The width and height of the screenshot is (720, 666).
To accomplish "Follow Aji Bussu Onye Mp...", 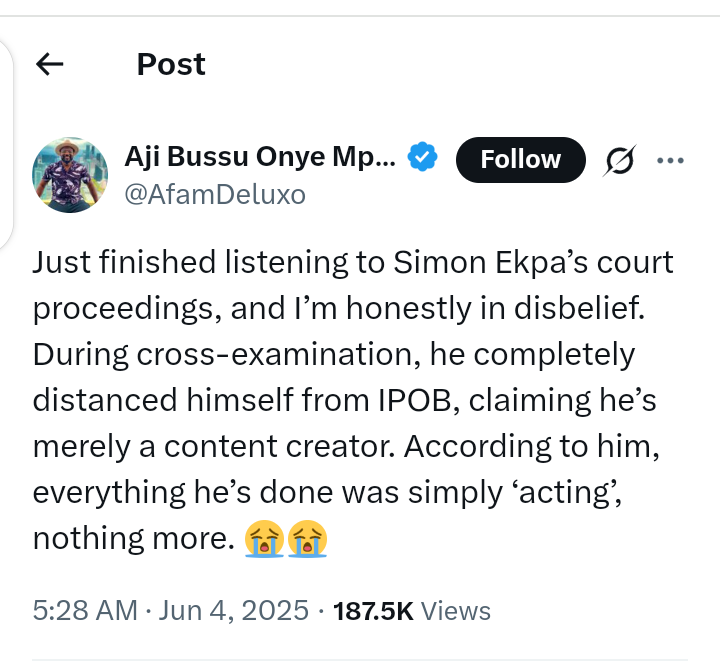I will pos(520,160).
